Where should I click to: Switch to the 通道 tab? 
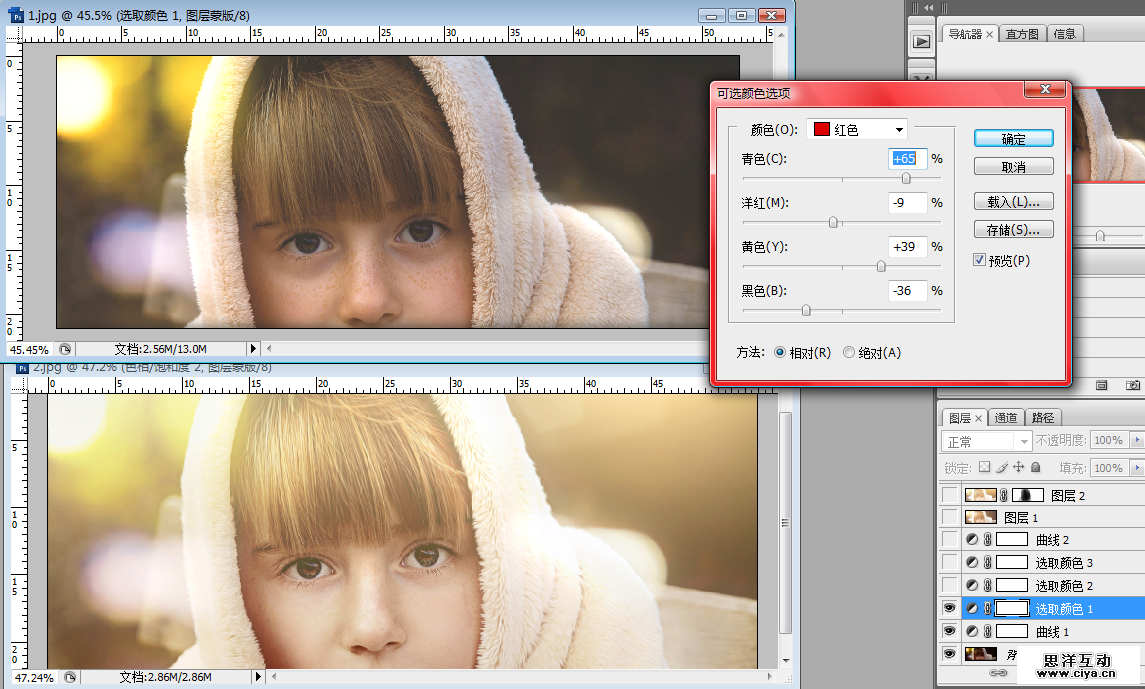(1006, 418)
